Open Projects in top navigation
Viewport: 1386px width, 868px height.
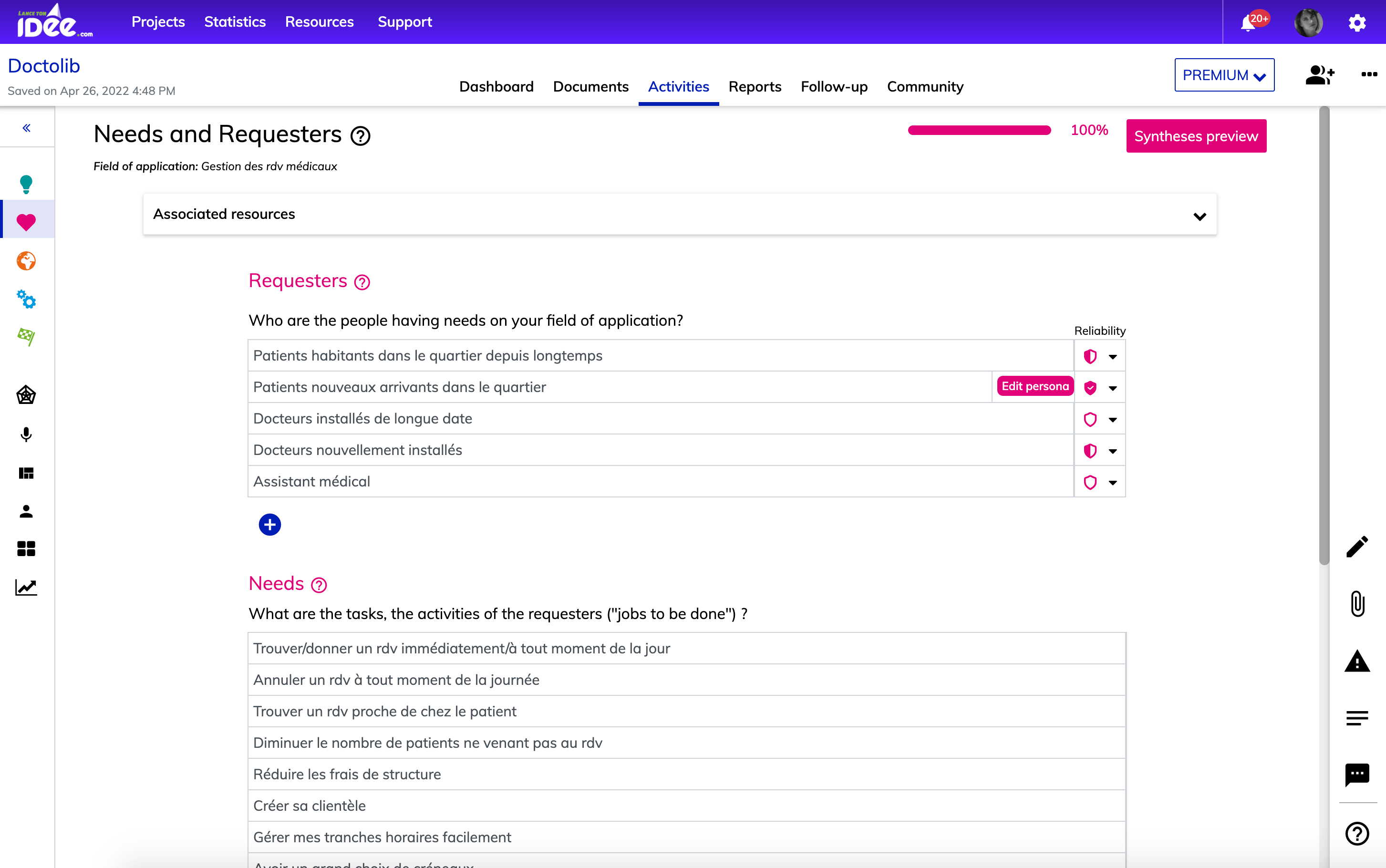pyautogui.click(x=158, y=22)
